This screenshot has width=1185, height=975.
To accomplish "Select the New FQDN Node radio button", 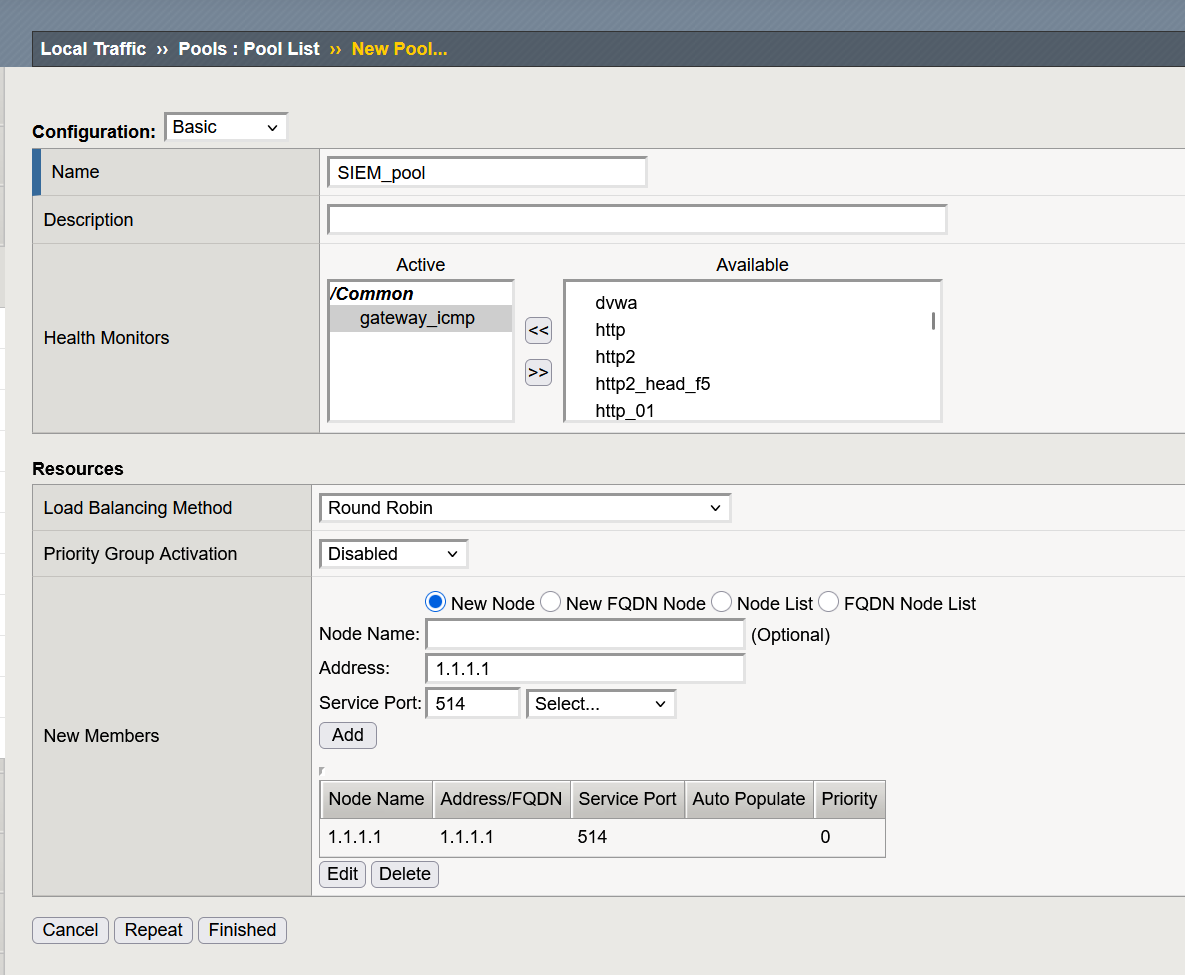I will pos(550,602).
